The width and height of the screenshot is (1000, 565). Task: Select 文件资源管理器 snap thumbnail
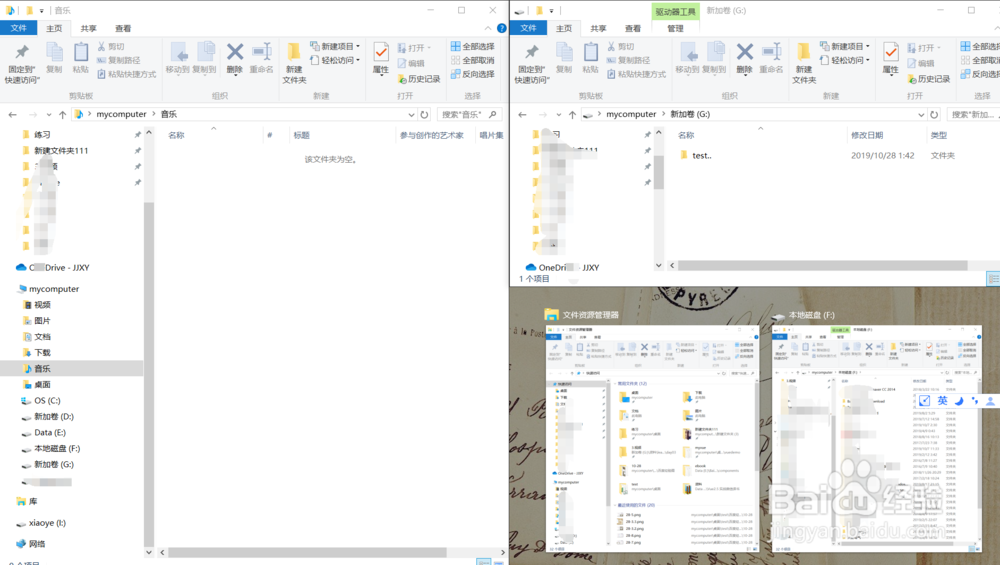point(652,439)
